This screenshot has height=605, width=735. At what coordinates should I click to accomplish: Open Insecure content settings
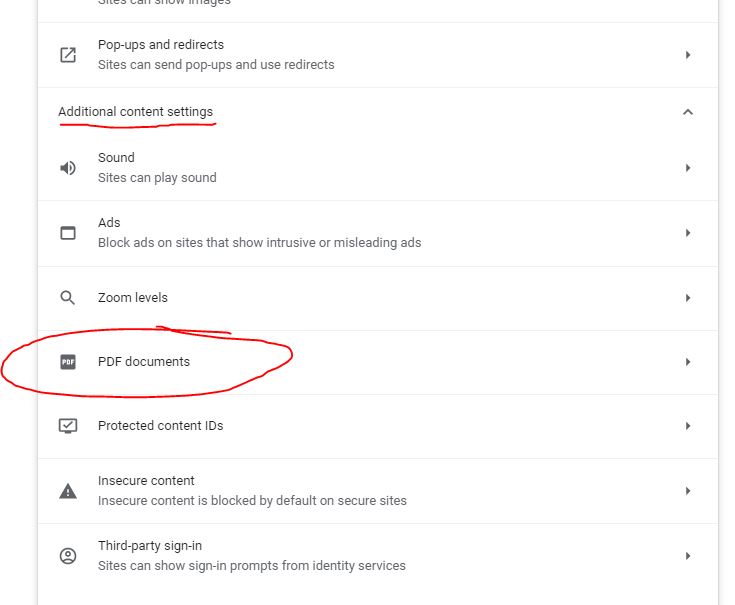pyautogui.click(x=378, y=491)
